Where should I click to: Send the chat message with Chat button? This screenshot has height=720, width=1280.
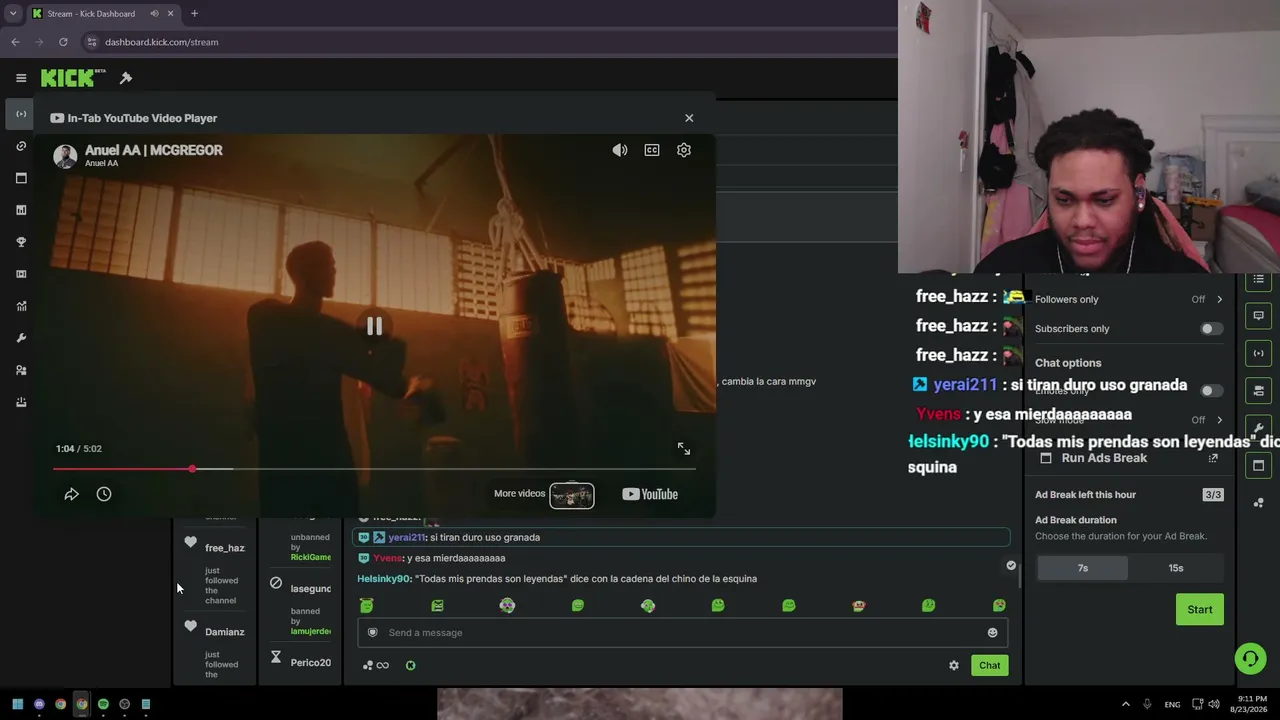[x=990, y=665]
